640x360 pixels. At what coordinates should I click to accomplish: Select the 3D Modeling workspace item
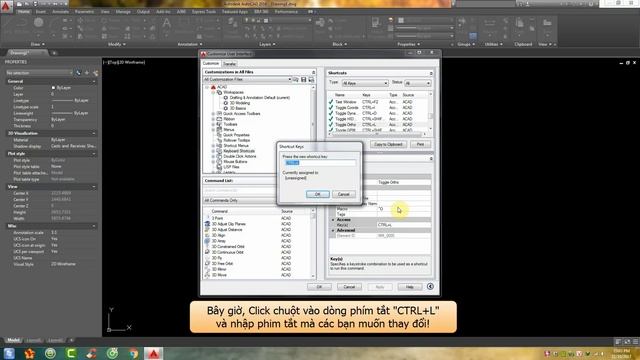tap(240, 103)
